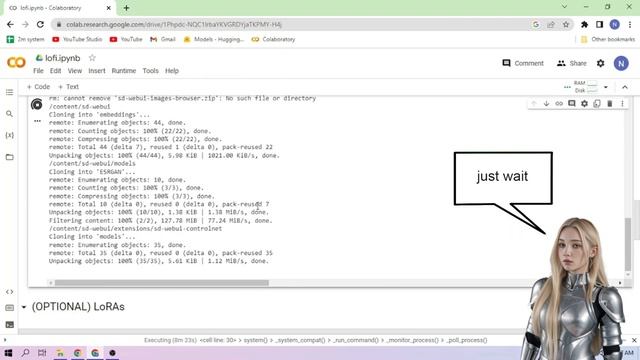640x360 pixels.
Task: Open the table of contents sidebar
Action: pyautogui.click(x=9, y=92)
